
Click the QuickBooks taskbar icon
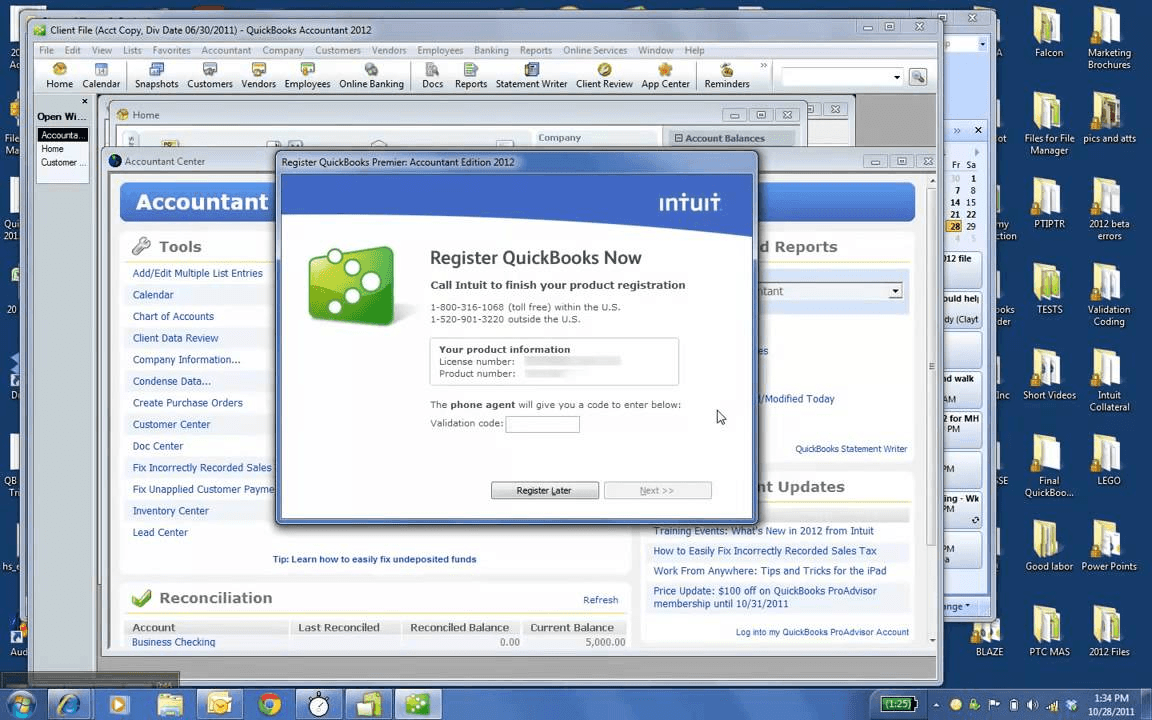[418, 705]
